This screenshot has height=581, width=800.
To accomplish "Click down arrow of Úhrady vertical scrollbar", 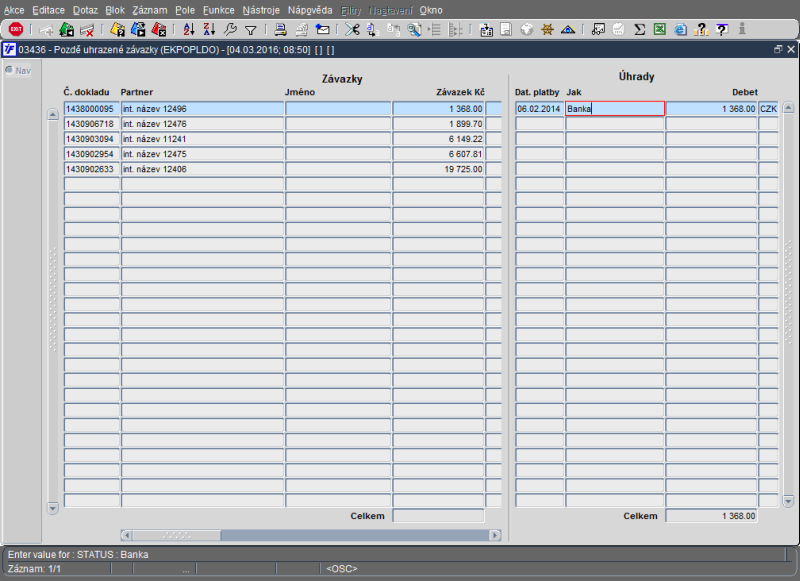I will click(x=788, y=501).
